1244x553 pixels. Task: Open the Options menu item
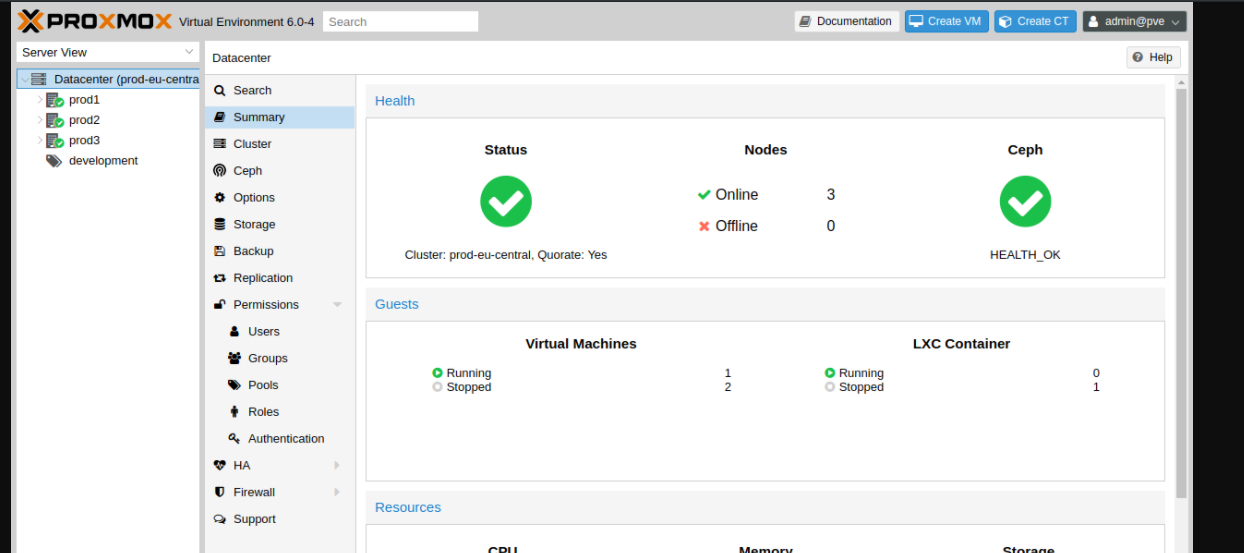click(x=280, y=198)
